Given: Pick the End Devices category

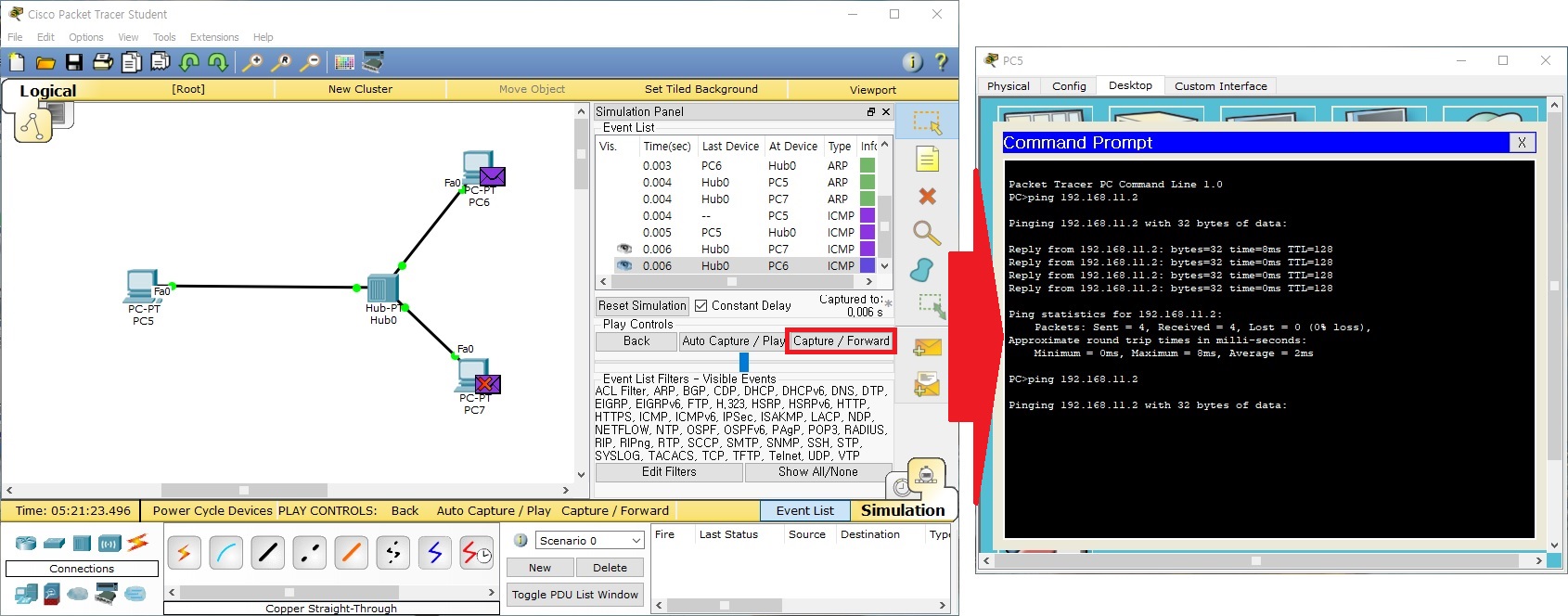Looking at the screenshot, I should 26,594.
